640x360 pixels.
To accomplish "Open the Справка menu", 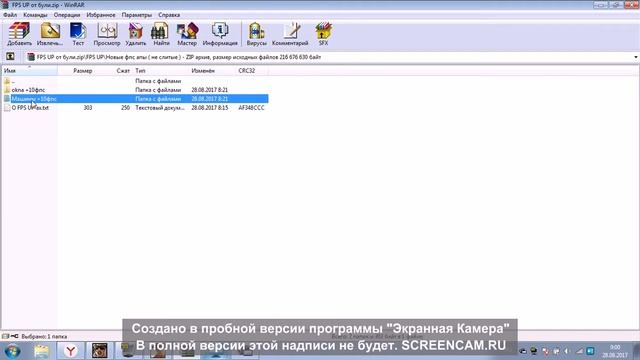I will [x=169, y=15].
